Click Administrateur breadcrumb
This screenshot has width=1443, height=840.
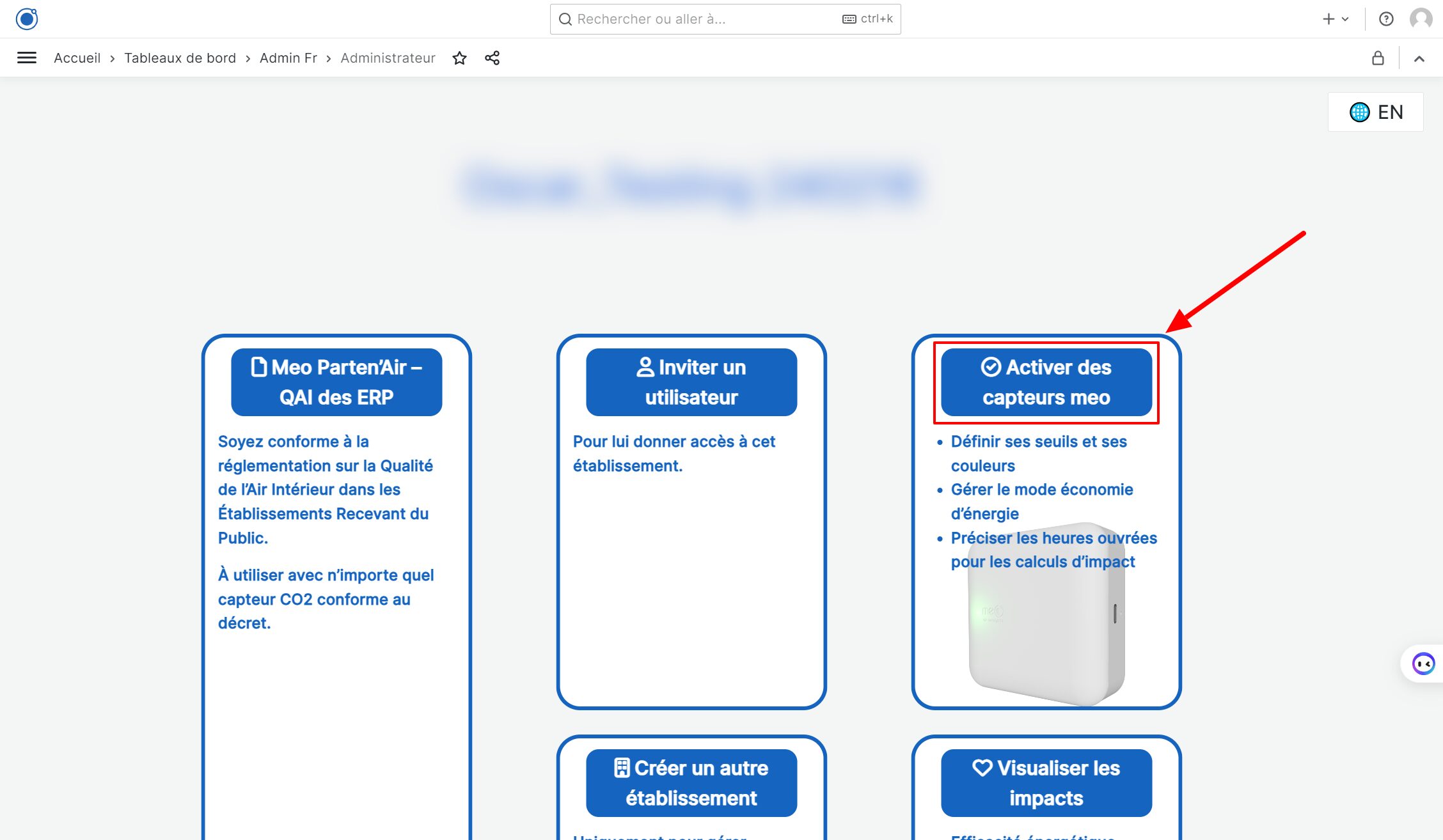pyautogui.click(x=388, y=58)
